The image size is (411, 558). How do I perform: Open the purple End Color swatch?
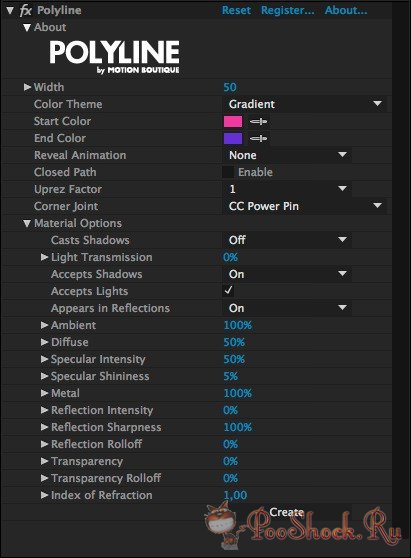(233, 138)
